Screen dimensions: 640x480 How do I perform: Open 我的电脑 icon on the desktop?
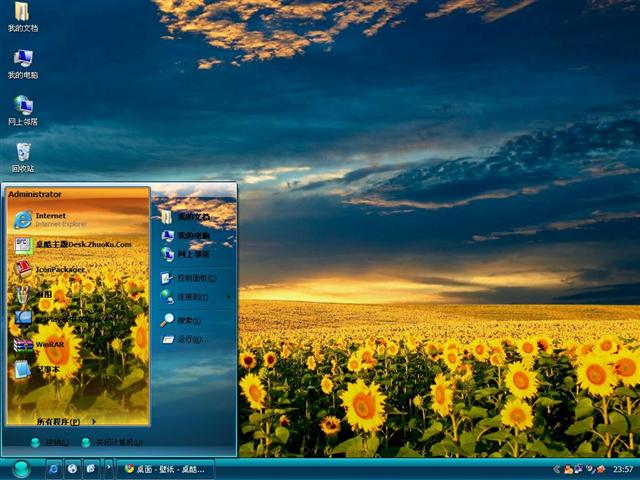pos(22,62)
